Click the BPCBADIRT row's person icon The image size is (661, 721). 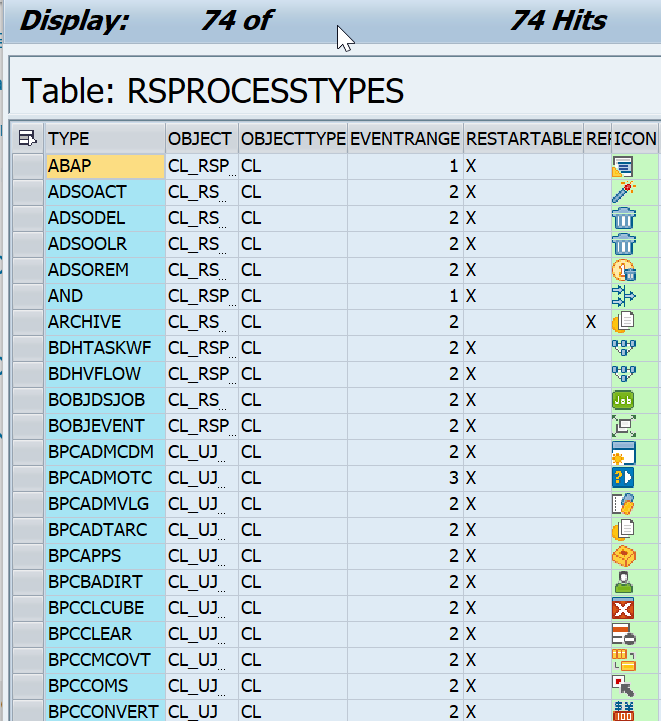click(x=623, y=582)
